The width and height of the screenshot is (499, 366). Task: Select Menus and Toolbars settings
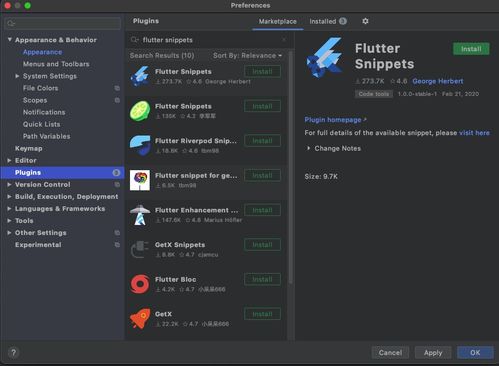tap(56, 64)
